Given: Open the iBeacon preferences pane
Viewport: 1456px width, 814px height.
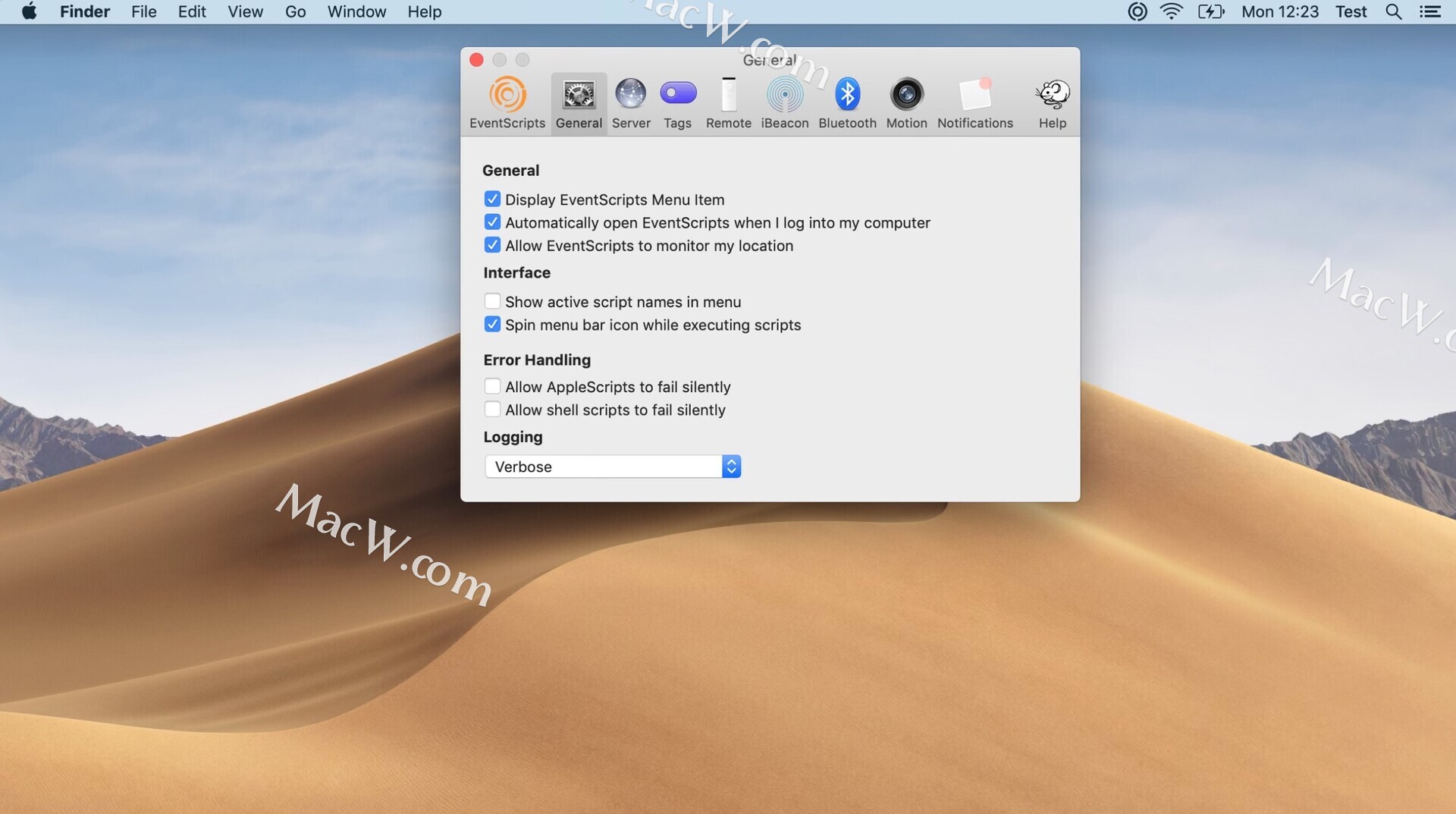Looking at the screenshot, I should pyautogui.click(x=784, y=104).
